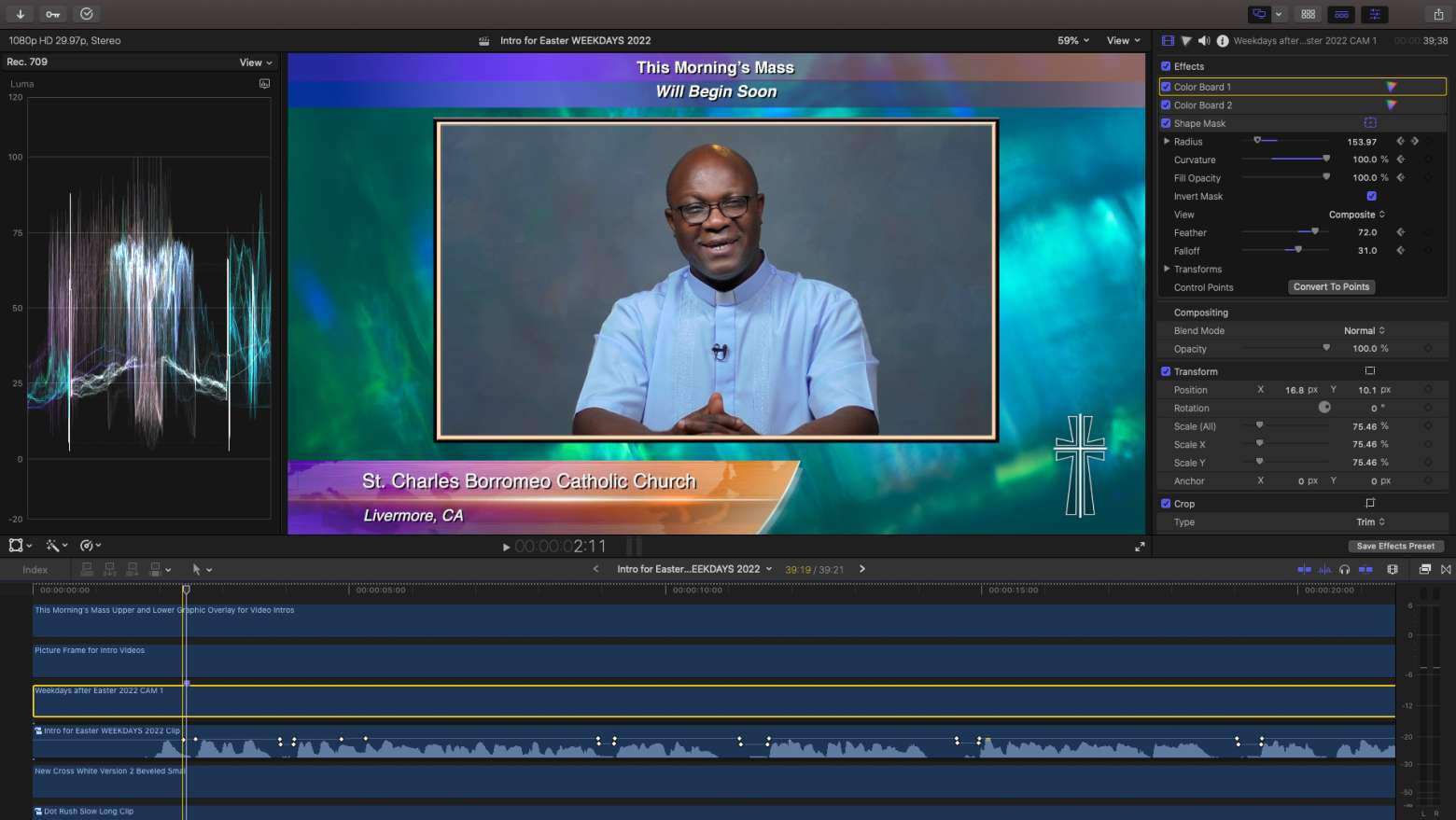
Task: Open Color Board 1 color wheel icon
Action: coord(1391,87)
